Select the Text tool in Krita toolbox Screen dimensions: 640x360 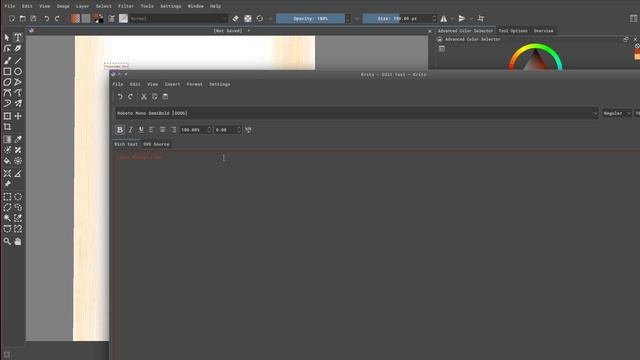coord(18,38)
